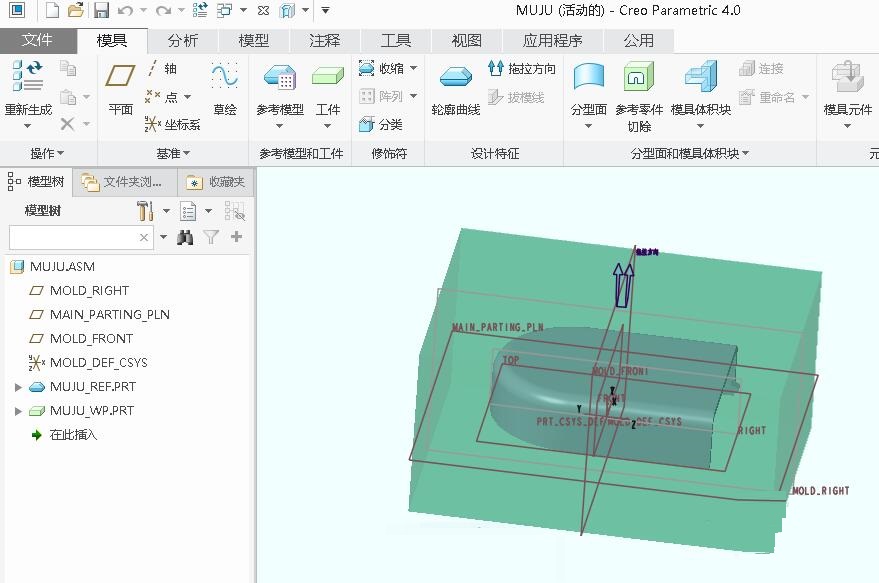Screen dimensions: 879x583
Task: Redo the last action
Action: (x=163, y=11)
